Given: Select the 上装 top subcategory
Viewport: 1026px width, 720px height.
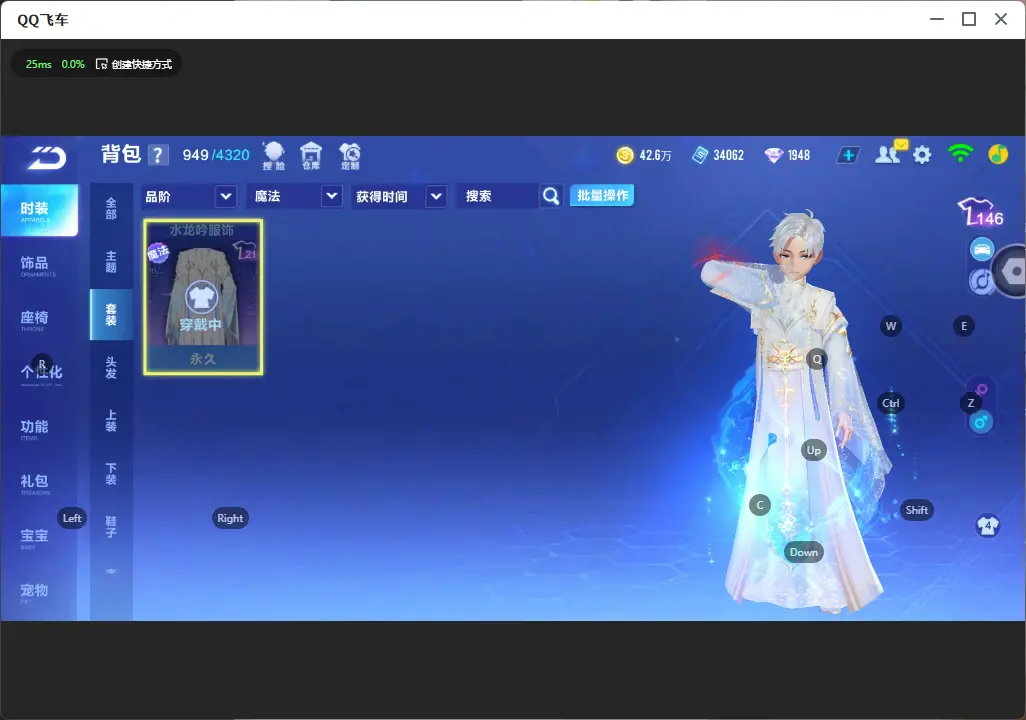Looking at the screenshot, I should (x=111, y=421).
